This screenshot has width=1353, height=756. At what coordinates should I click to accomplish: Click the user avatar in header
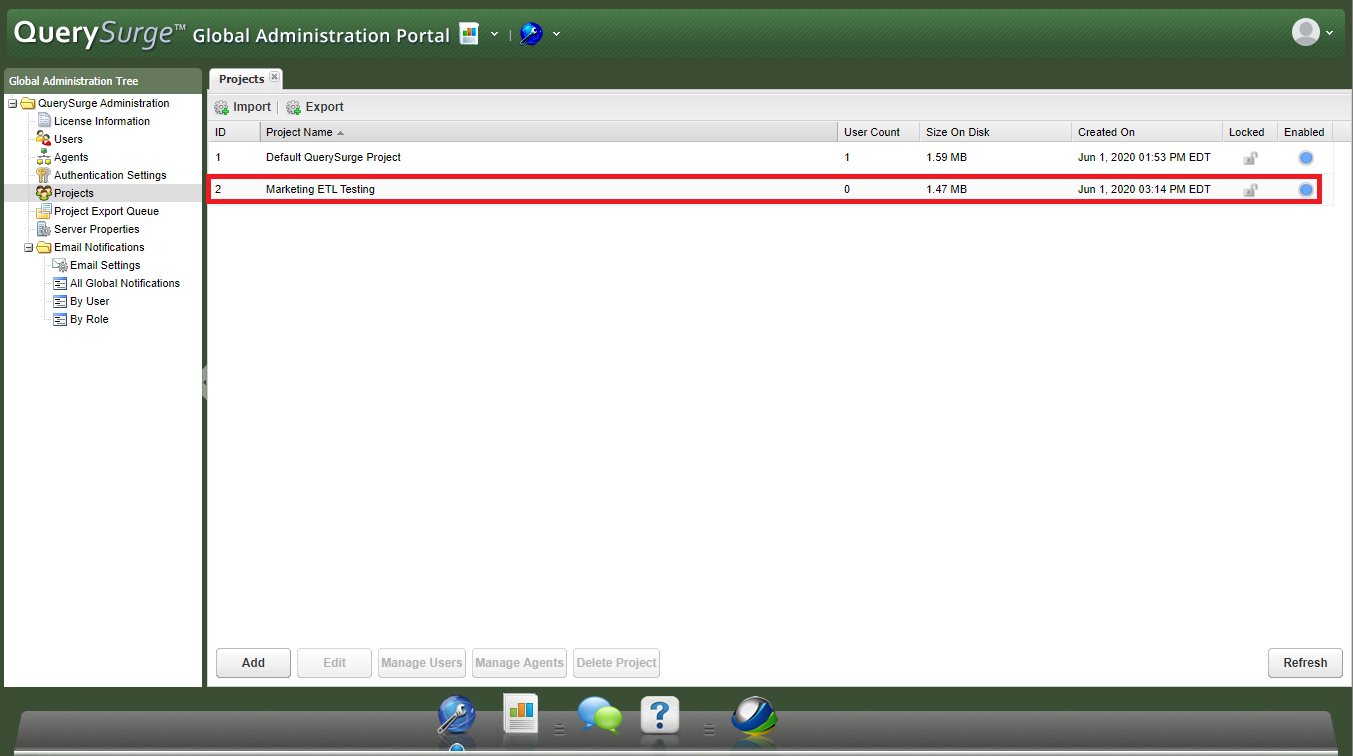coord(1305,32)
